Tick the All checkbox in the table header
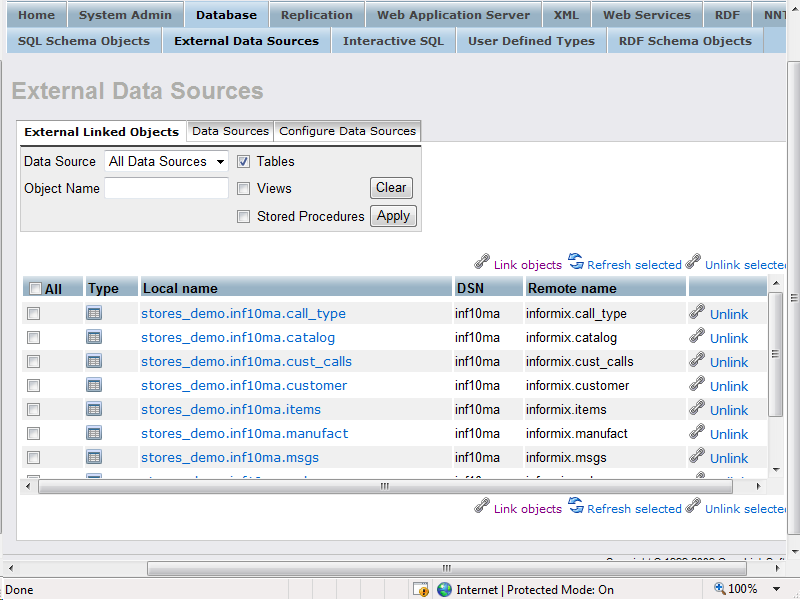Image resolution: width=800 pixels, height=600 pixels. coord(35,289)
